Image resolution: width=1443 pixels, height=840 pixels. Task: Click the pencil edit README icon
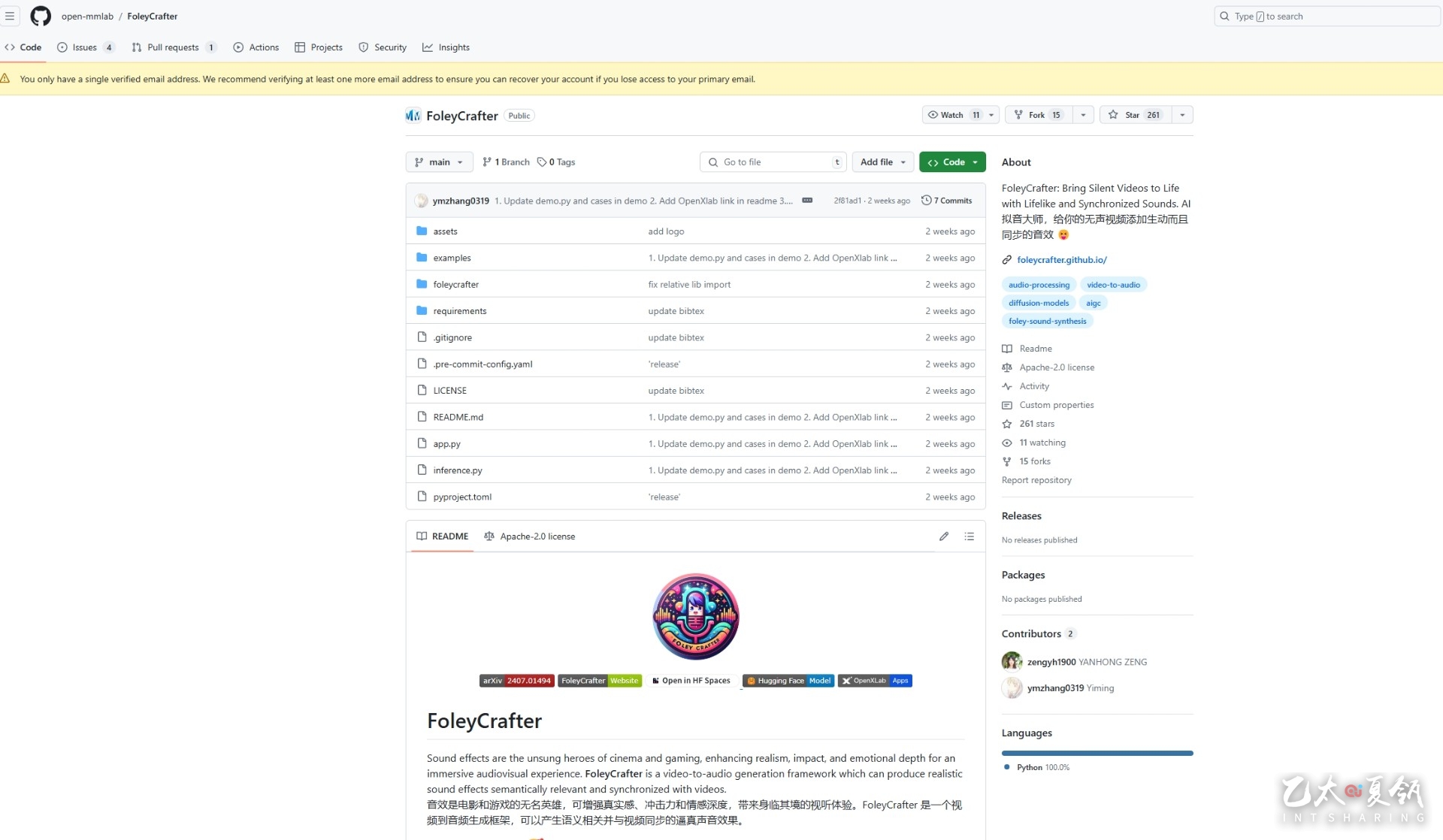tap(944, 536)
